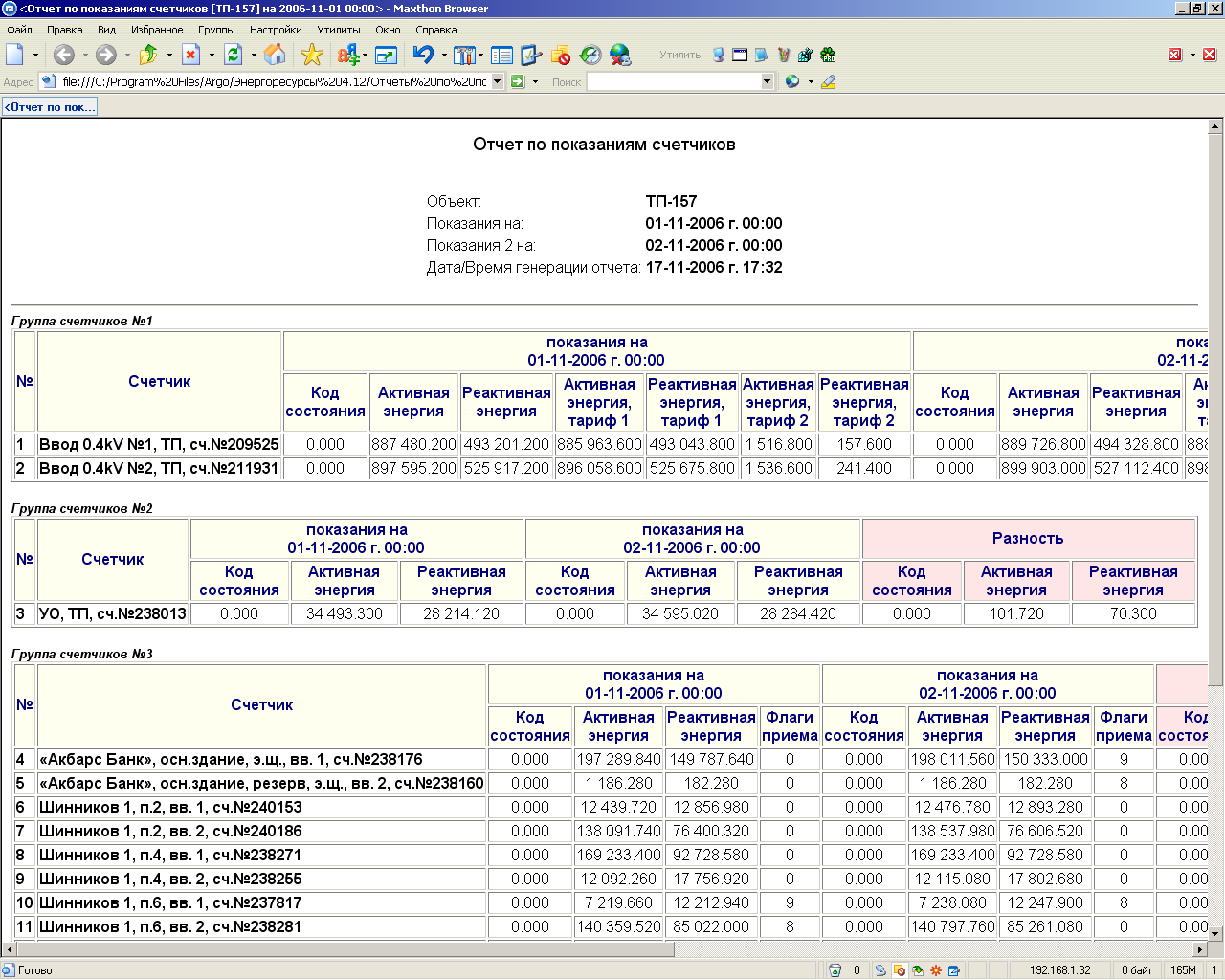
Task: Expand the dropdown next to the Refresh icon
Action: pos(253,56)
